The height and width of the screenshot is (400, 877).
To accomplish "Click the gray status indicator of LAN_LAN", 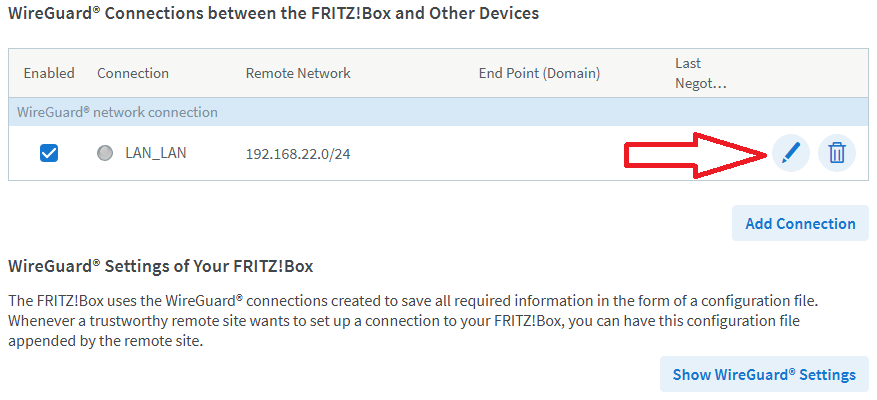I will [x=105, y=153].
